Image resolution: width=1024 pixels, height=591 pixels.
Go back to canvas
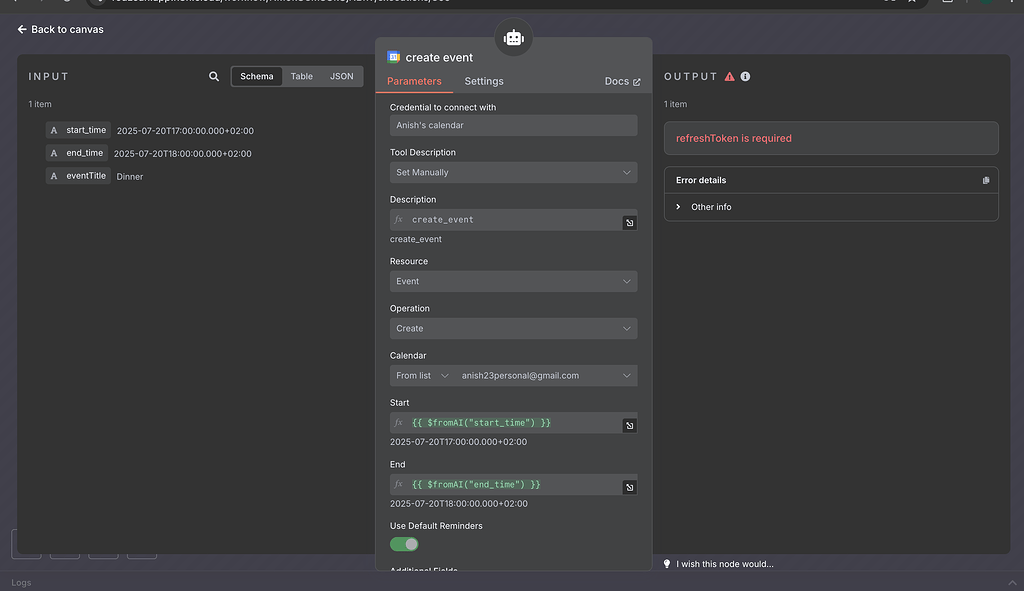pos(60,29)
